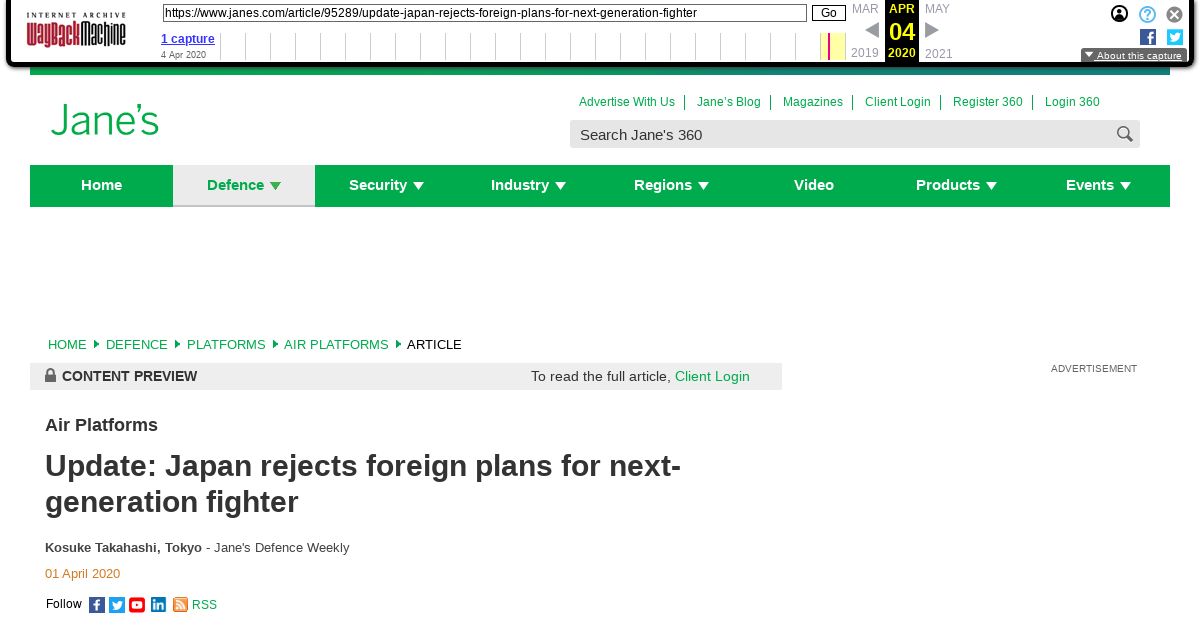
Task: Go to HOME breadcrumb
Action: (x=67, y=344)
